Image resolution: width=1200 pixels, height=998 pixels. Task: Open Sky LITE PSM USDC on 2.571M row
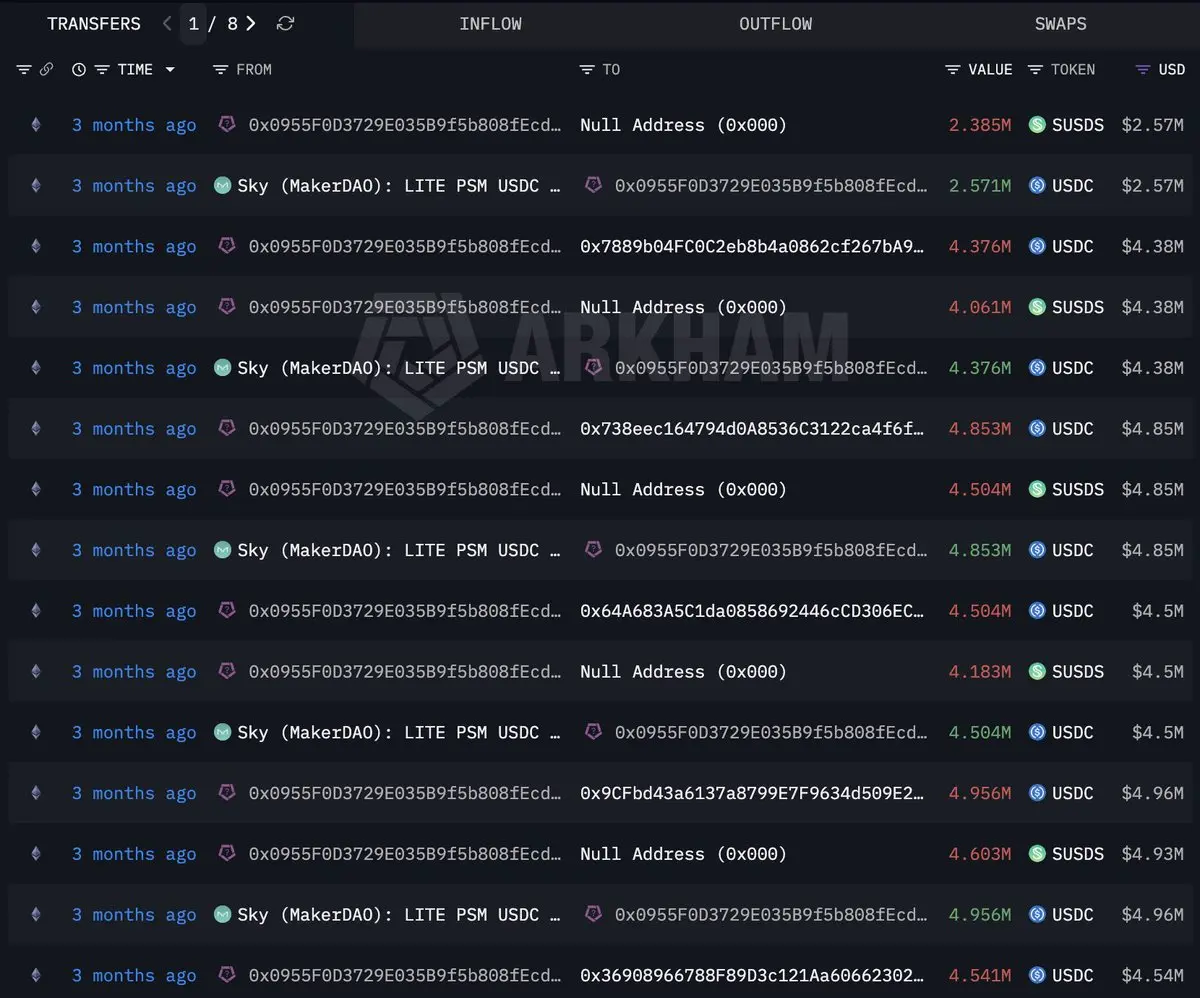[x=399, y=186]
